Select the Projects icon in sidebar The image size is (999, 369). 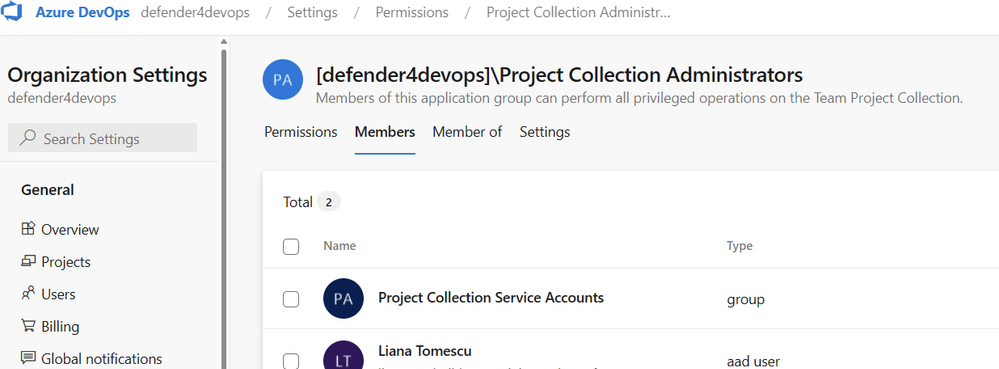pos(27,261)
